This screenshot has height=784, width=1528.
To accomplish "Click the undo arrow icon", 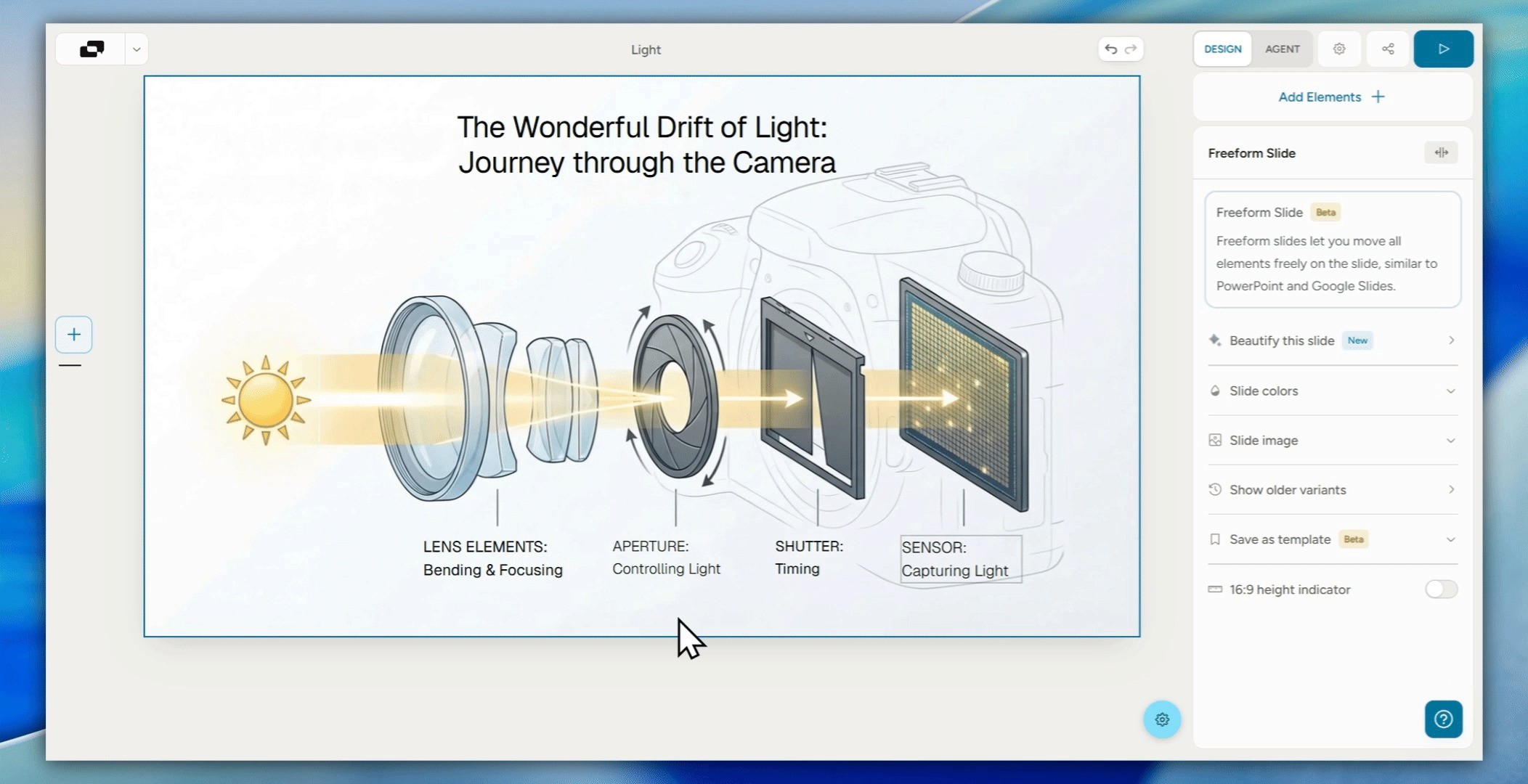I will tap(1110, 49).
